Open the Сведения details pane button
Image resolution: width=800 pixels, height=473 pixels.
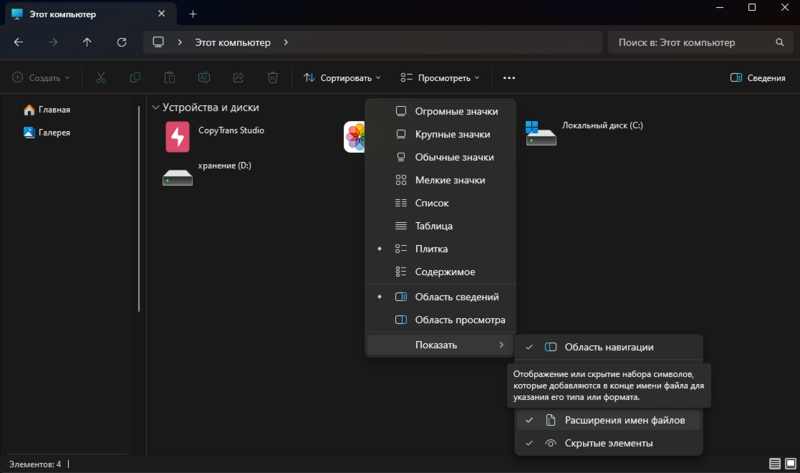[x=758, y=78]
